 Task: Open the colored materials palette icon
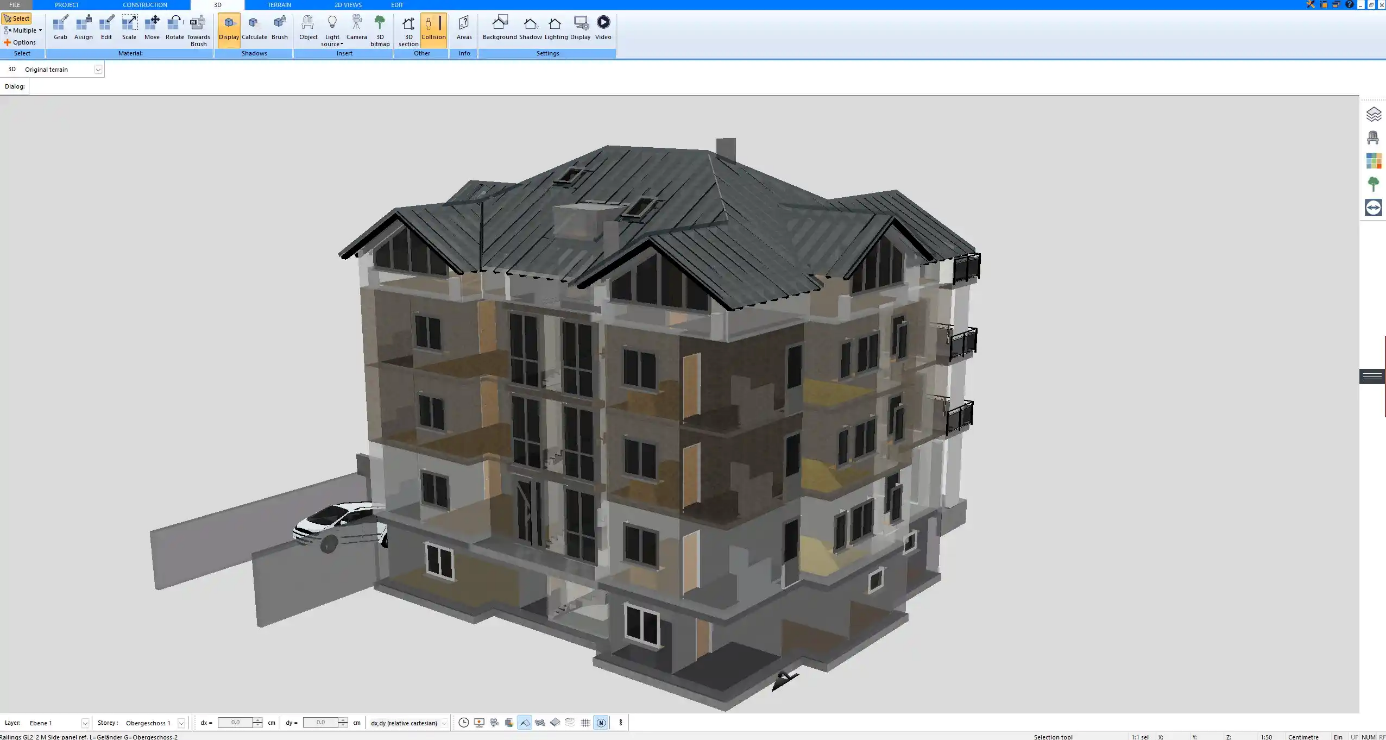point(1373,161)
